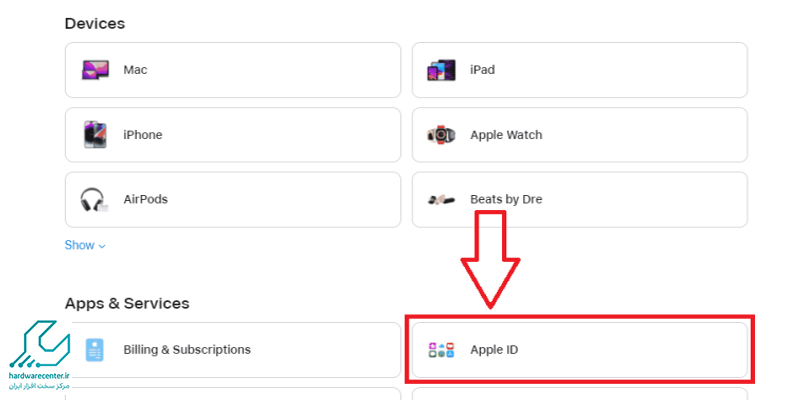Select the Apple ID text label
The height and width of the screenshot is (400, 800).
tap(494, 350)
